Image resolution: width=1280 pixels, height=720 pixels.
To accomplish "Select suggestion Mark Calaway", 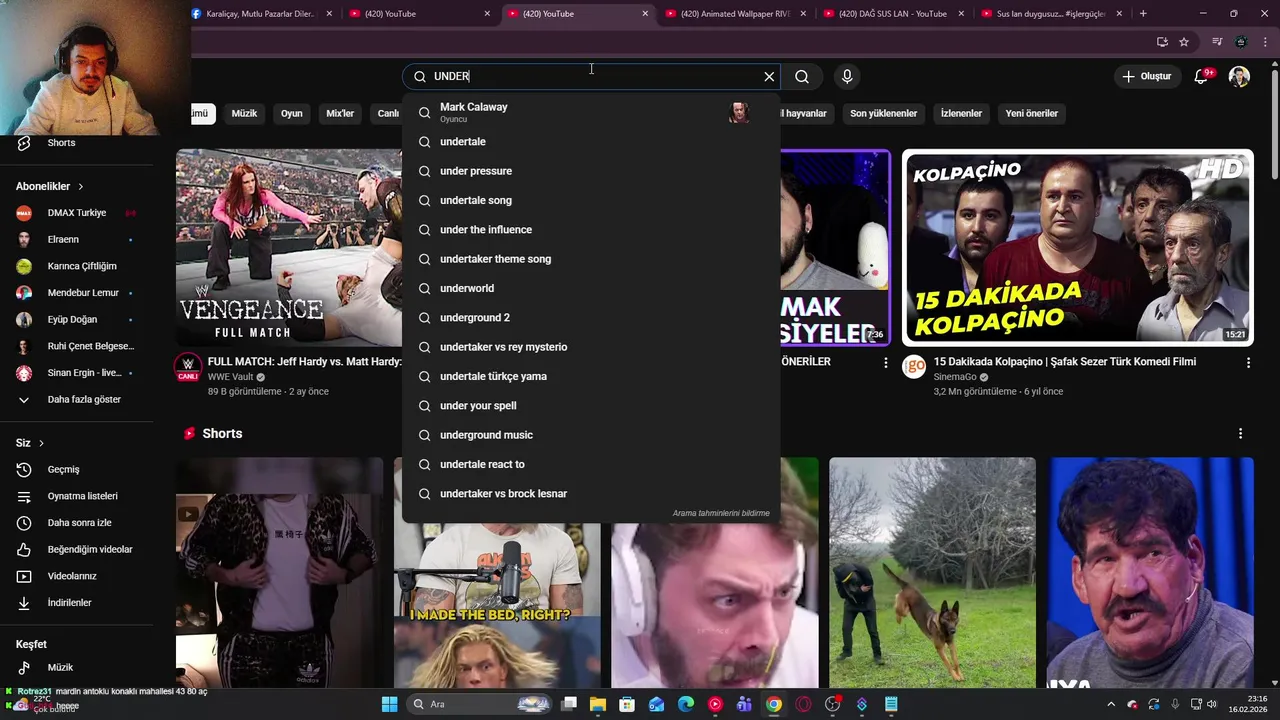I will (x=591, y=112).
